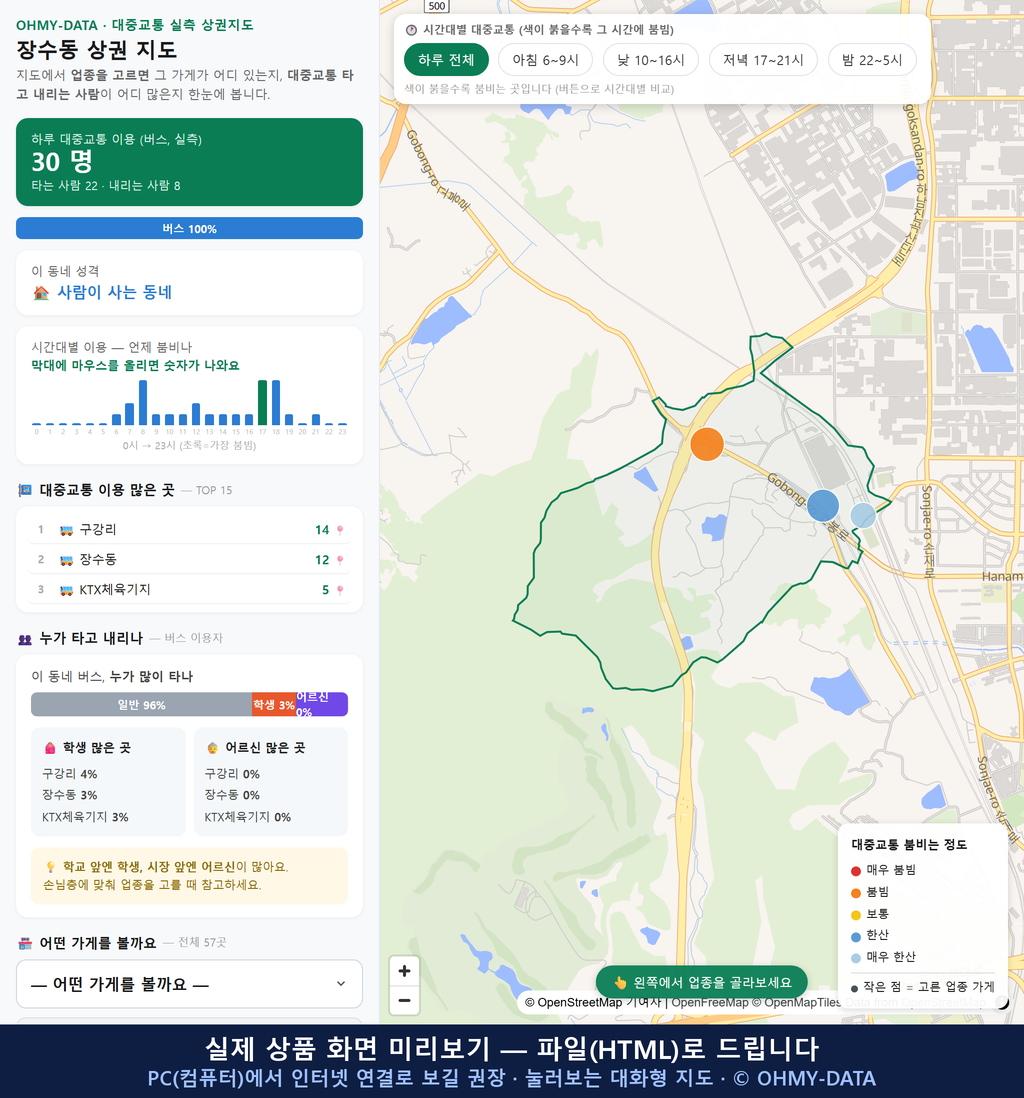
Task: Click the map pin icon for KTX체육기지
Action: pyautogui.click(x=340, y=590)
